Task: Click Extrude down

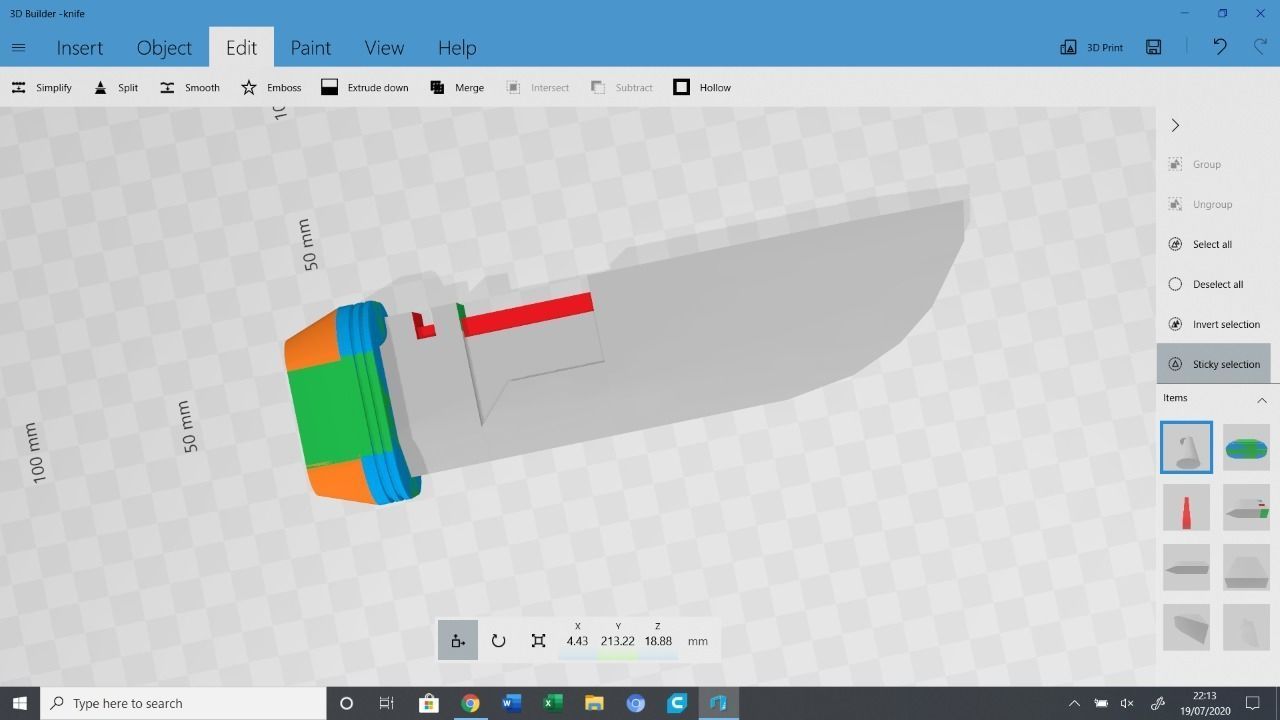Action: [364, 88]
